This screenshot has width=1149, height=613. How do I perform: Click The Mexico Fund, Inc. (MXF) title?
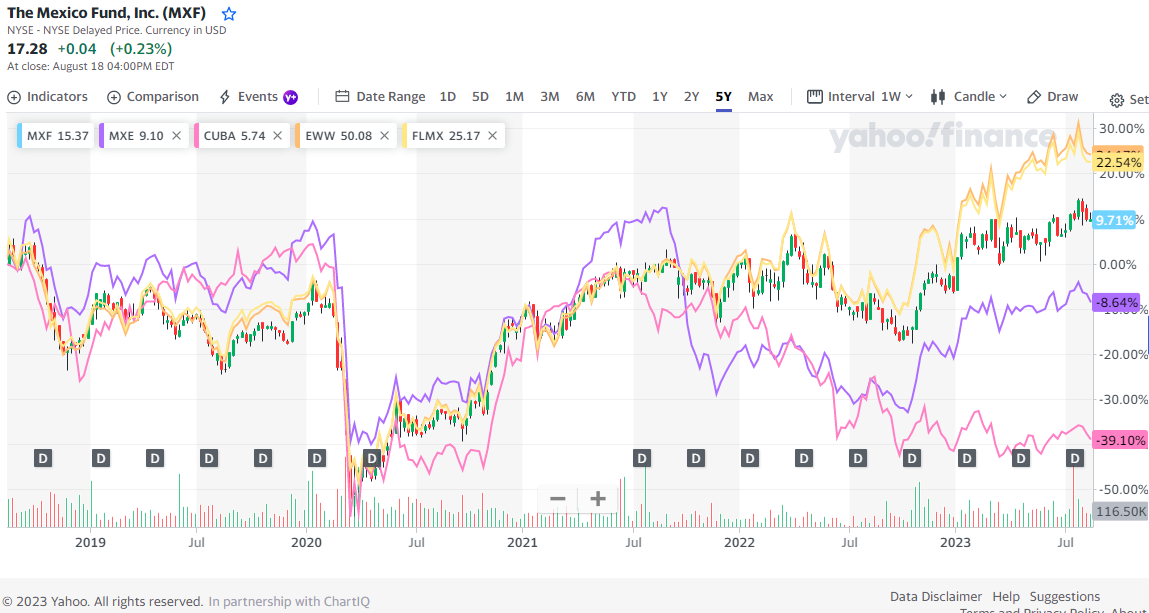click(107, 13)
